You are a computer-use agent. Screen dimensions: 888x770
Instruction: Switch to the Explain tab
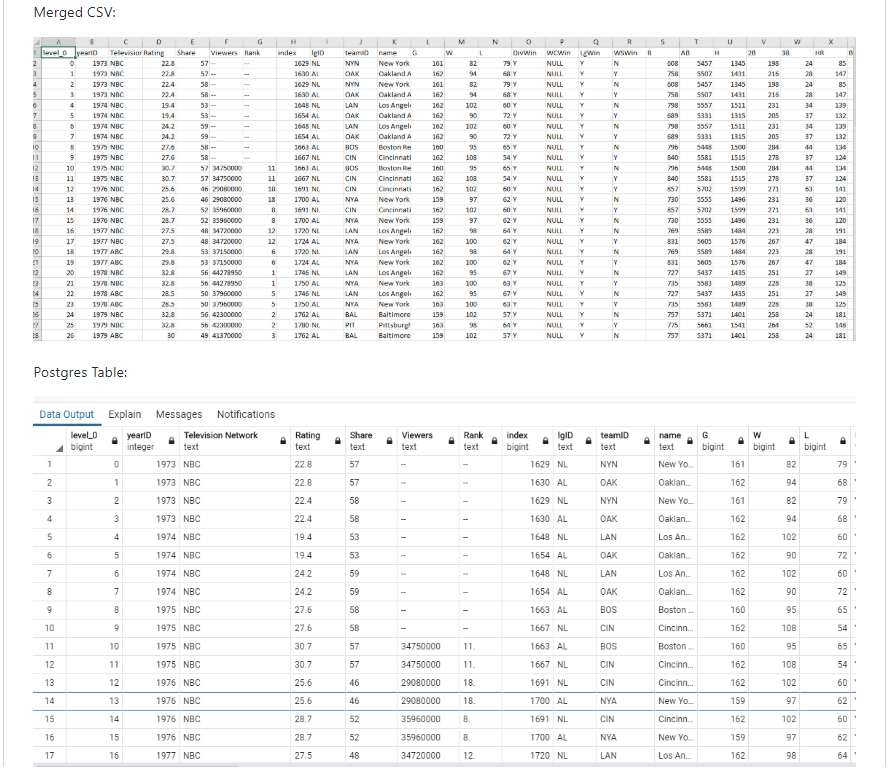125,414
